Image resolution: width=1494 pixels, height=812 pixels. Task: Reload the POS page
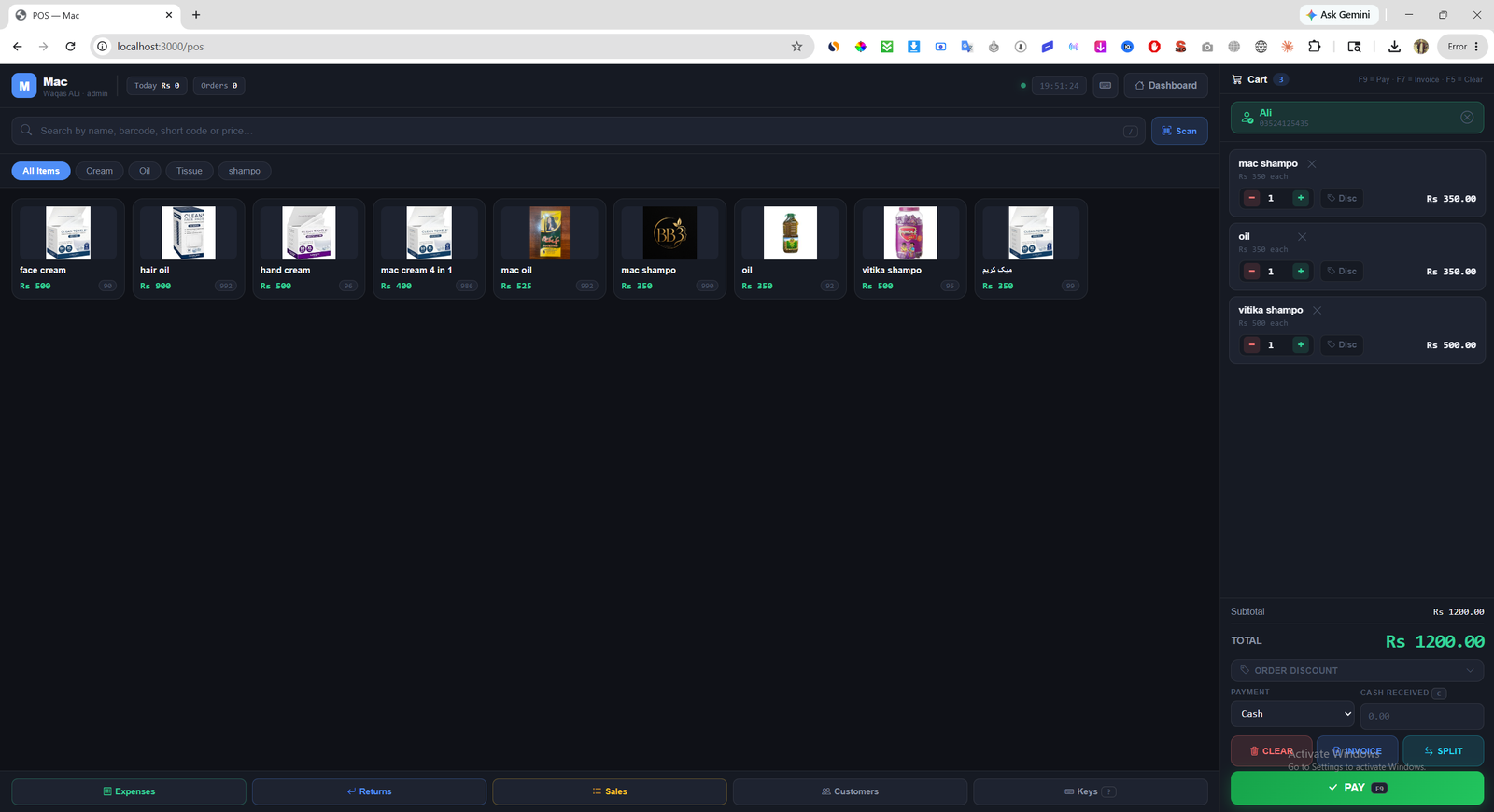click(x=70, y=46)
